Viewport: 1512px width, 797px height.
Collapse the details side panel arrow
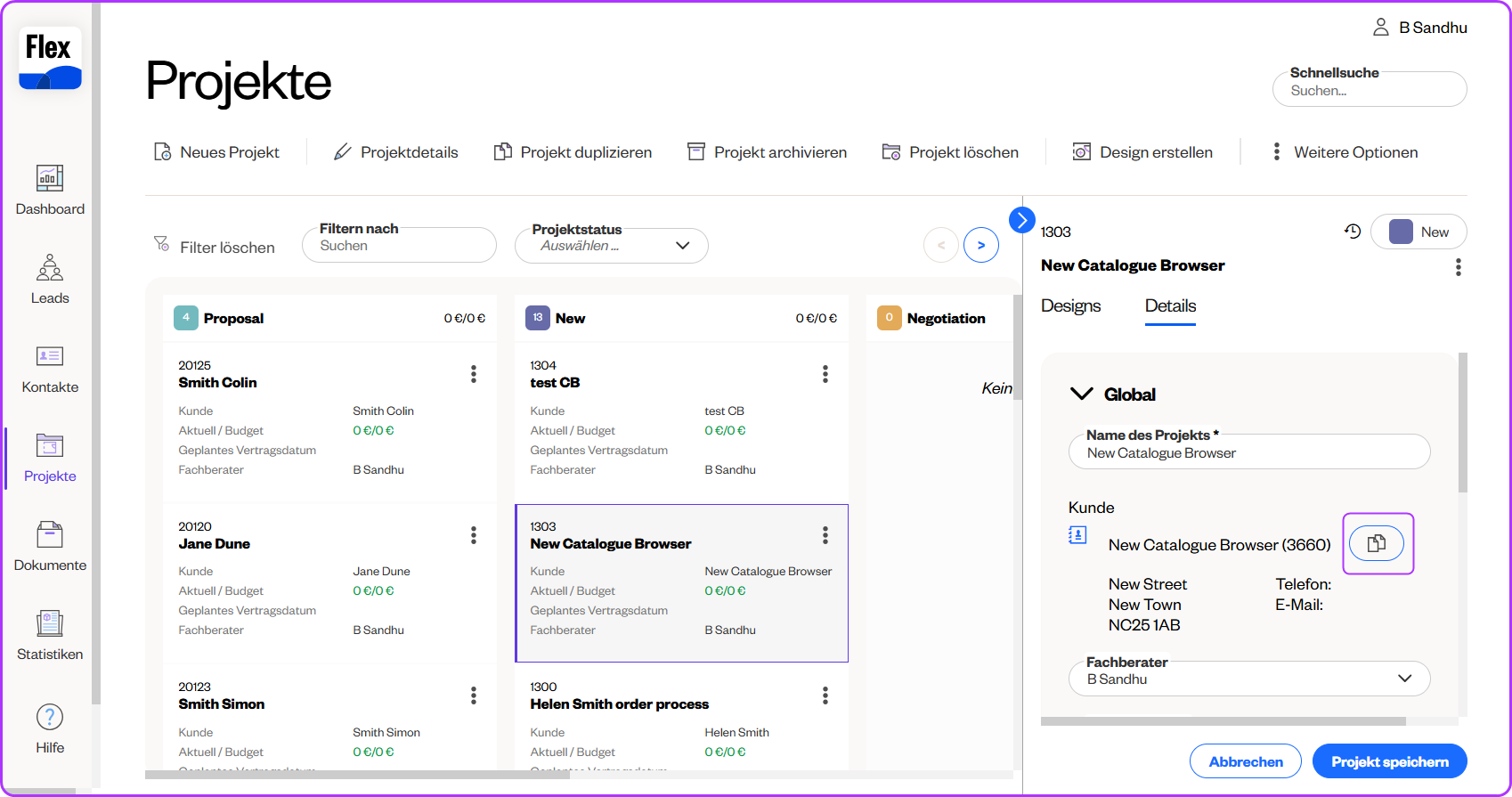1022,219
